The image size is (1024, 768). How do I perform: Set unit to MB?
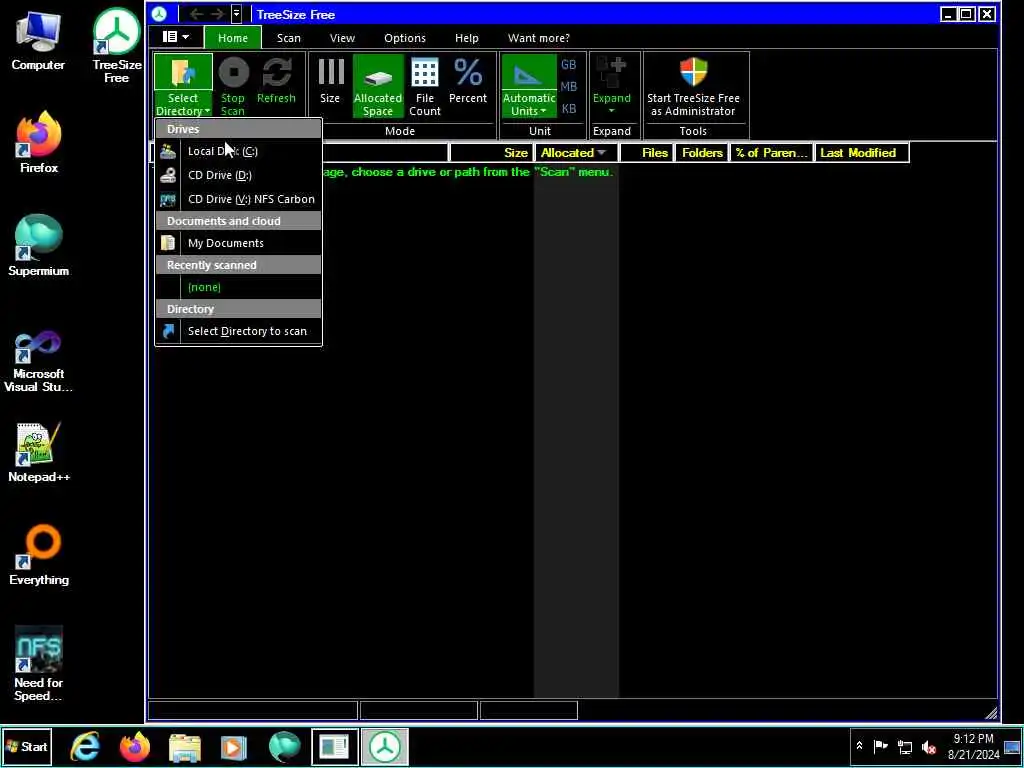(568, 86)
